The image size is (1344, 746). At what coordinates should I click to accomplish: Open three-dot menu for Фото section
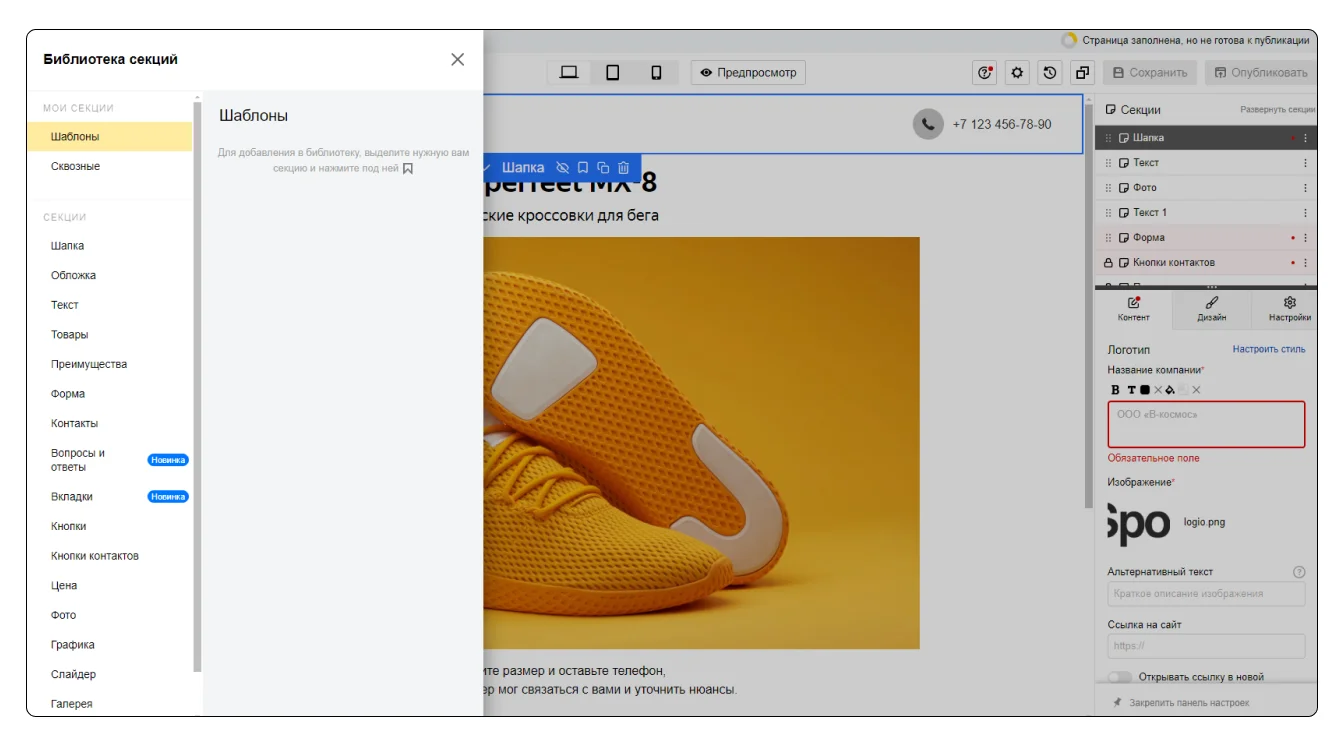tap(1305, 188)
